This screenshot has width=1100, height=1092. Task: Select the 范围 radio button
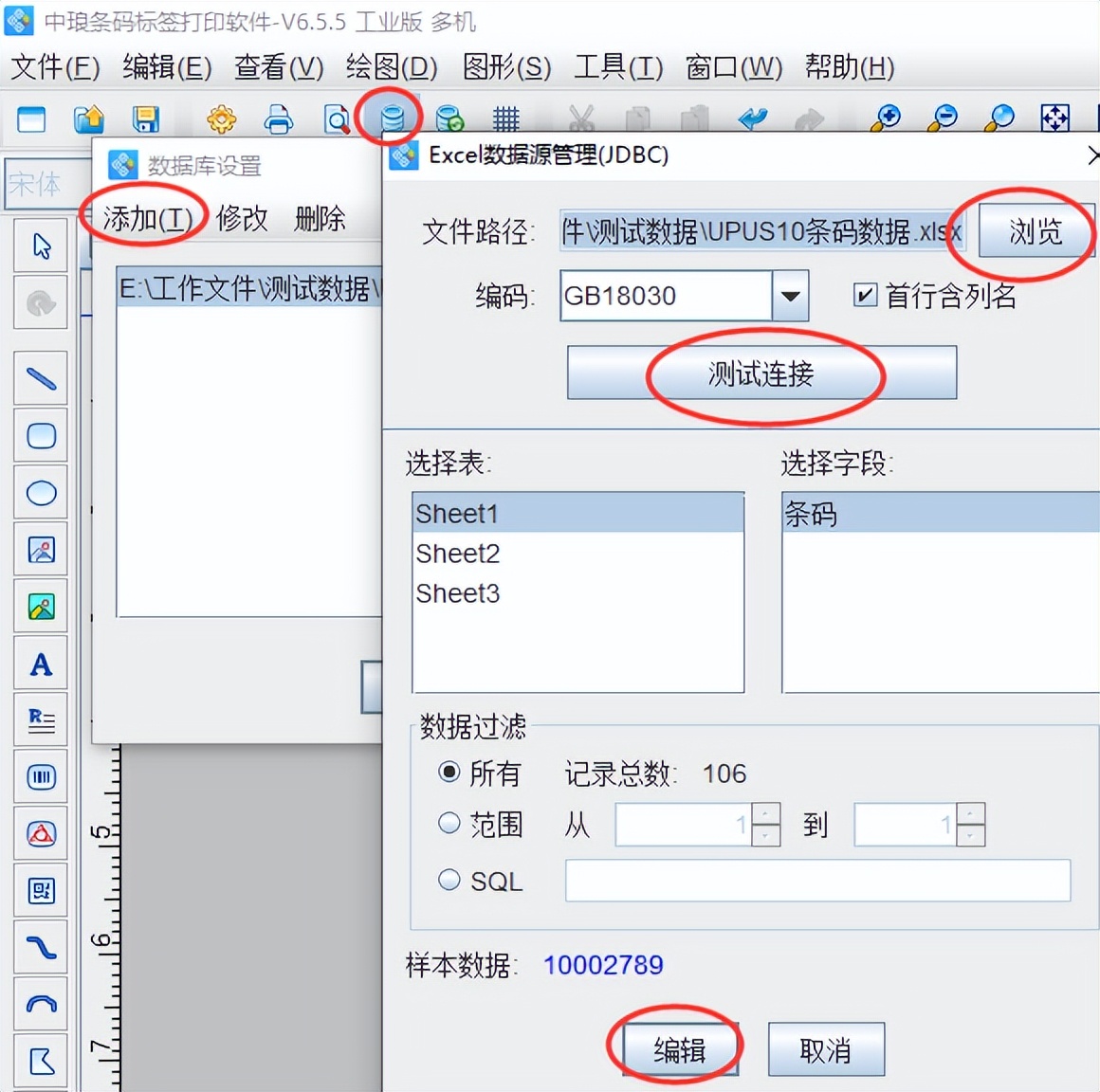[449, 824]
